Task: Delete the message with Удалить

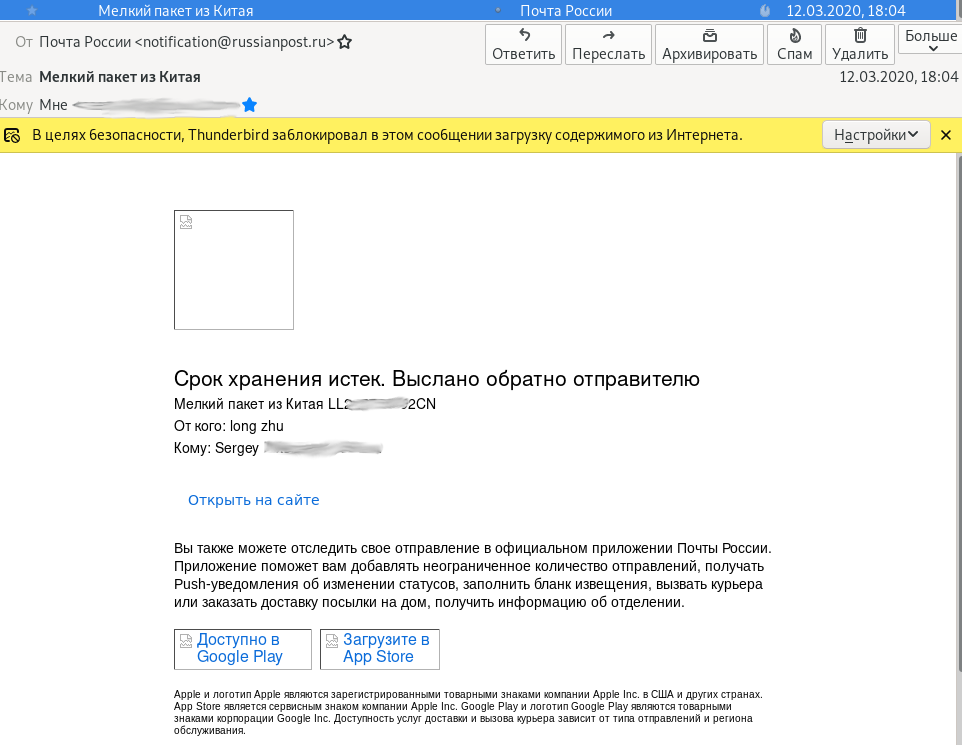Action: (860, 44)
